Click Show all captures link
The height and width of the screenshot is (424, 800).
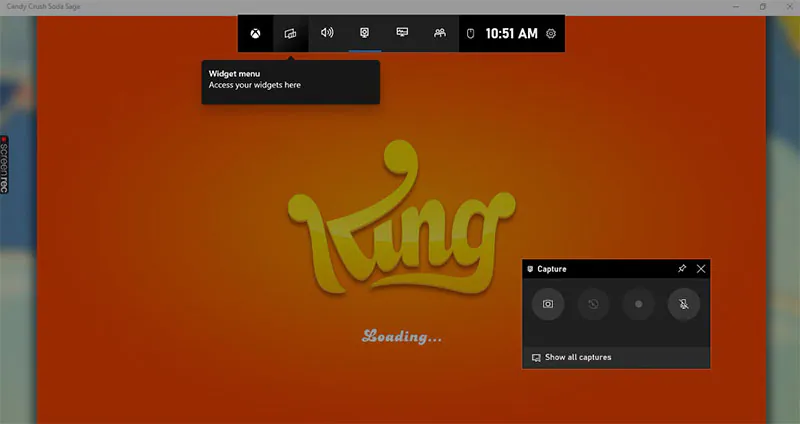pos(571,357)
